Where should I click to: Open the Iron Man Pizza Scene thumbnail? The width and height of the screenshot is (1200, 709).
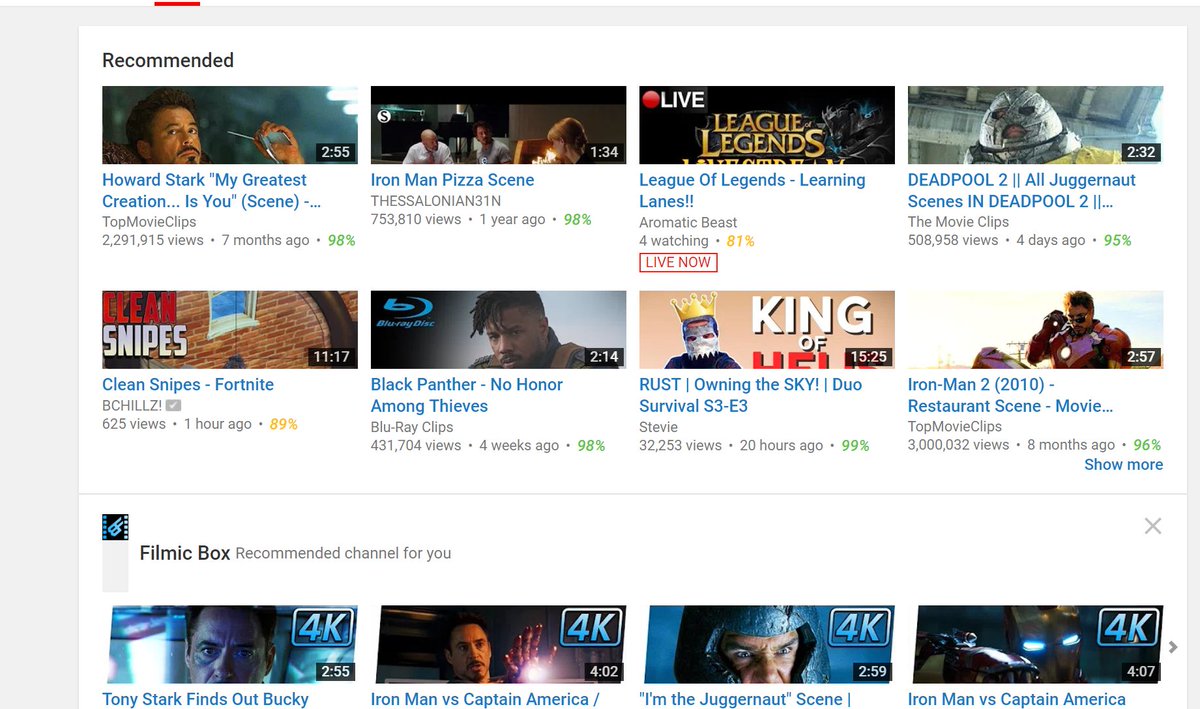498,125
